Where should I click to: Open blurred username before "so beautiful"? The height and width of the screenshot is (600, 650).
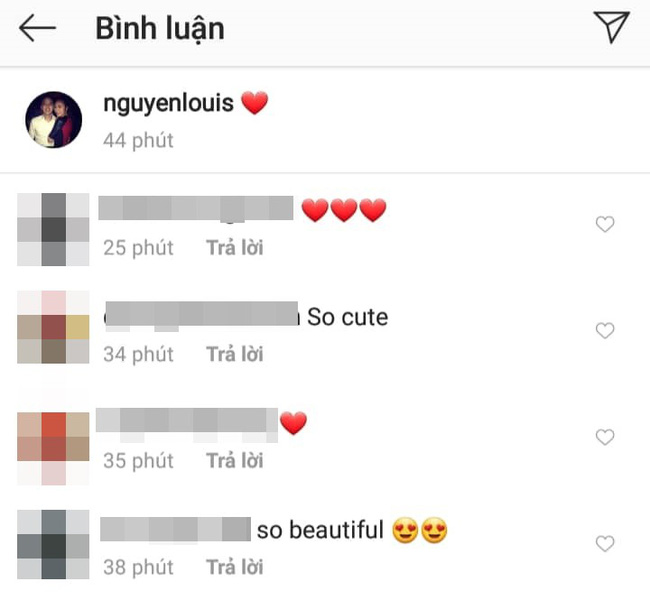pos(175,529)
